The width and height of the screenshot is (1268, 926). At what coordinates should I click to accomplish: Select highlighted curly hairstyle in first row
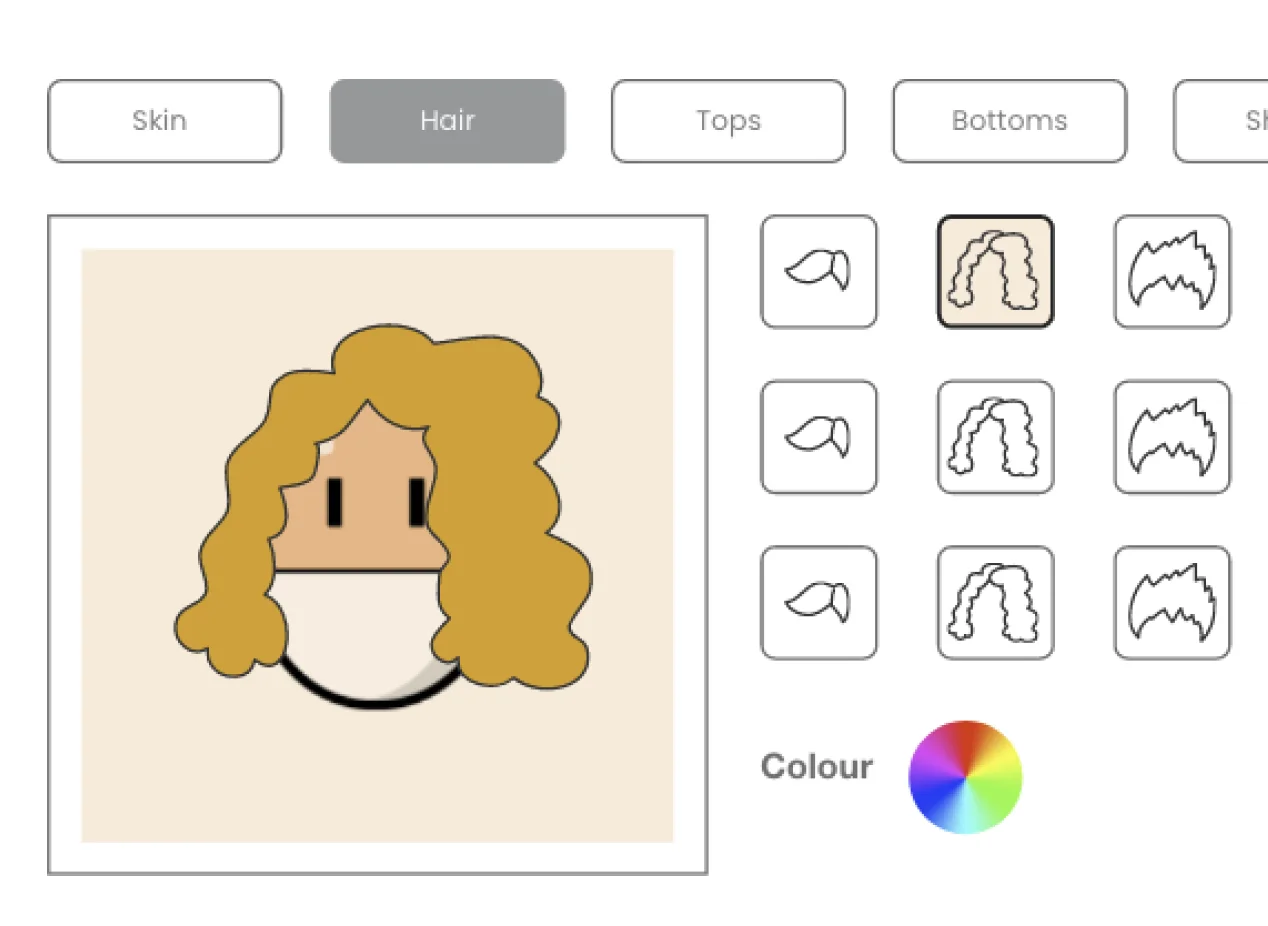pos(995,272)
